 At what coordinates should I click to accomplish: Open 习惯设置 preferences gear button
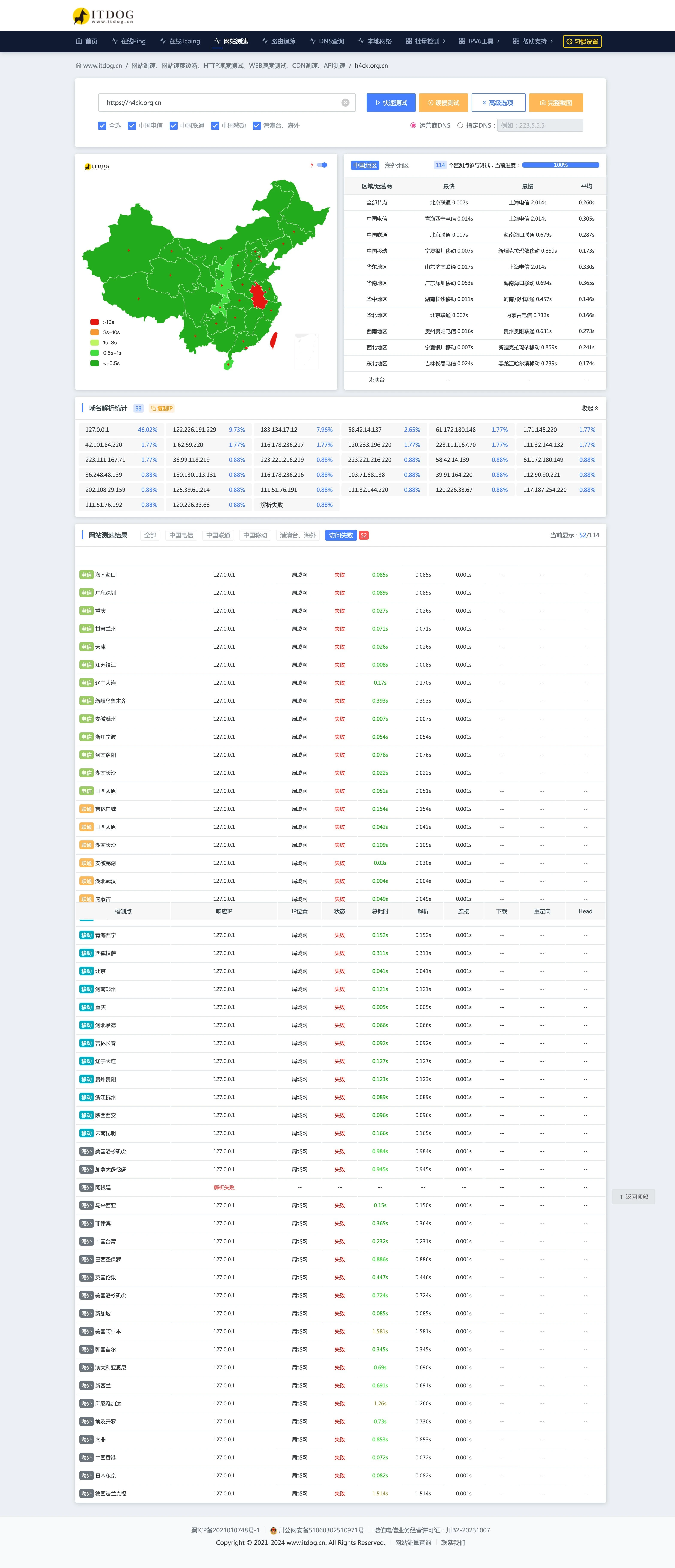click(x=582, y=41)
